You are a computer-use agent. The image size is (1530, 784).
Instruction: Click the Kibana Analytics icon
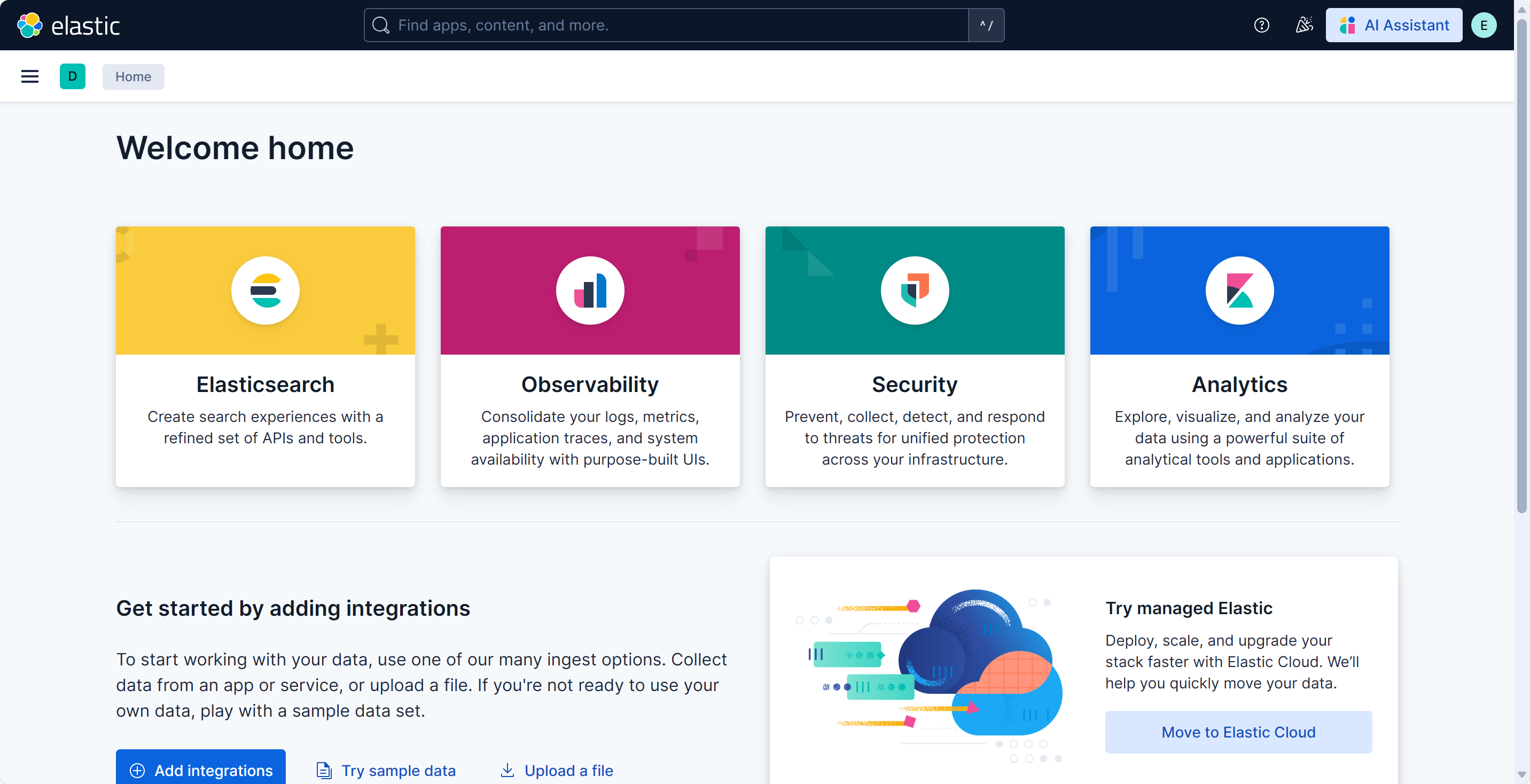pyautogui.click(x=1239, y=291)
